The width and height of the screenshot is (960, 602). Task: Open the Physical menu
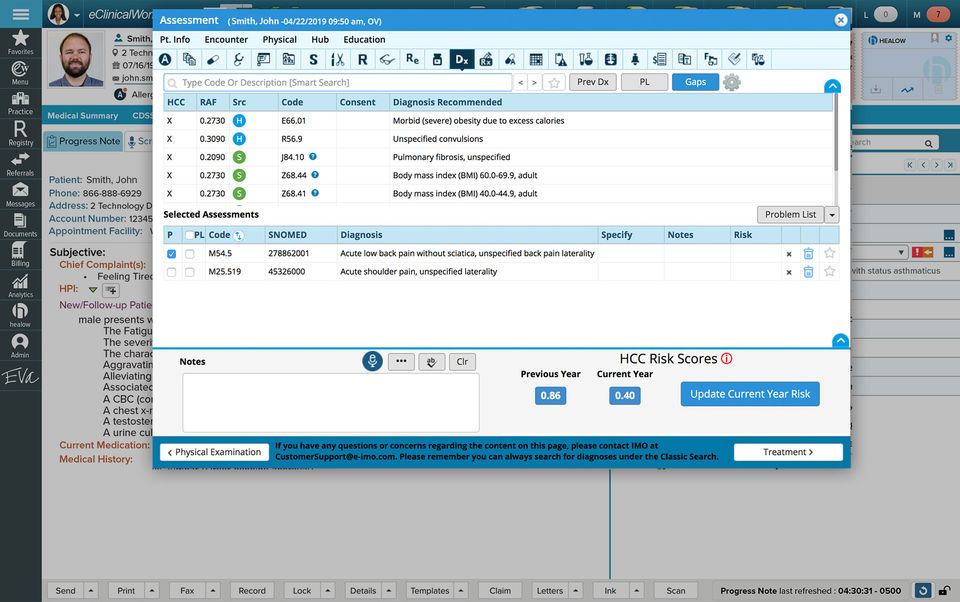280,39
